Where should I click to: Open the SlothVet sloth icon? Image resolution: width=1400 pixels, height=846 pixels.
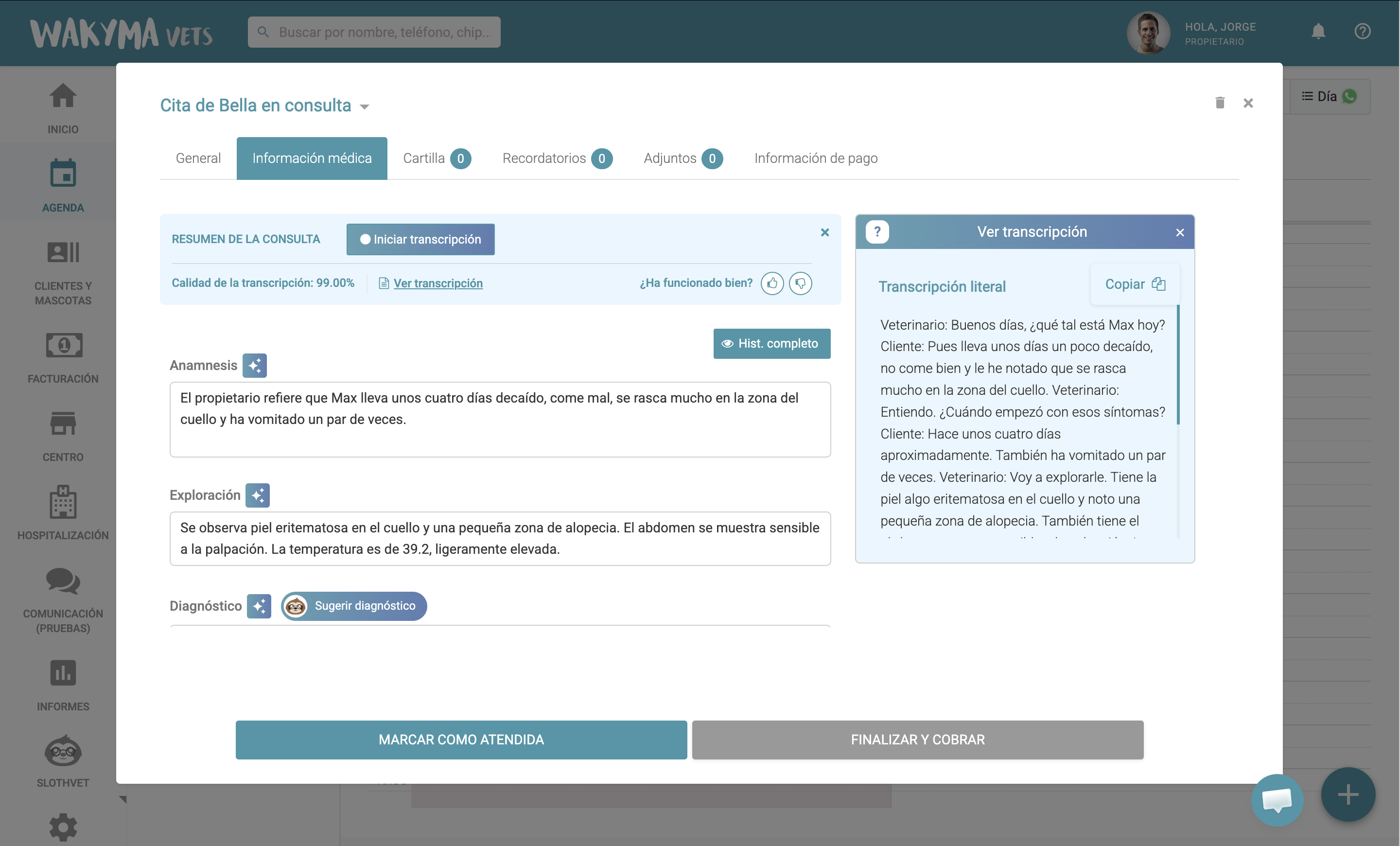(63, 751)
